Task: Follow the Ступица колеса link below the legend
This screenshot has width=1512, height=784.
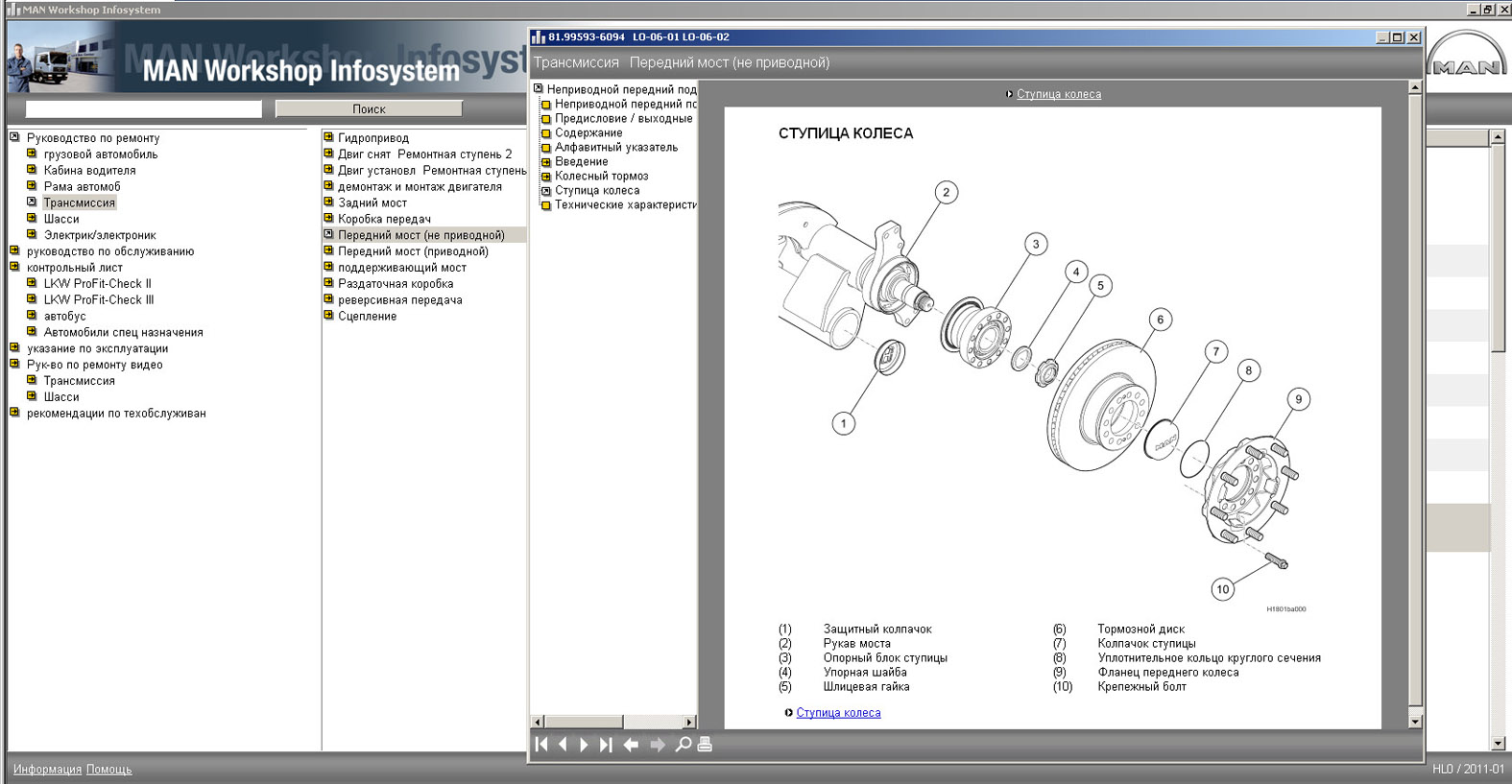Action: click(x=838, y=713)
